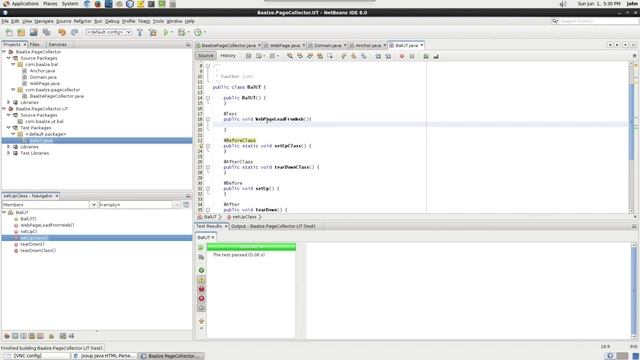The height and width of the screenshot is (360, 640).
Task: Click Rerun Failed icon in Test Results
Action: [201, 257]
